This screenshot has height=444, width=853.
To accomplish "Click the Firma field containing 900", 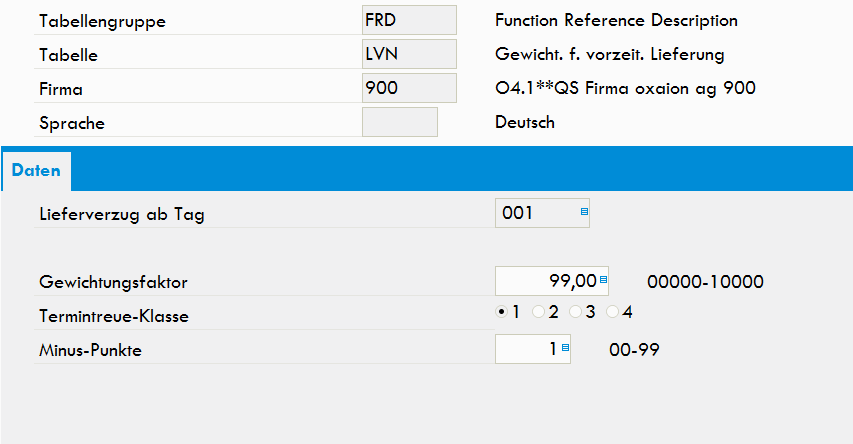I will point(409,88).
